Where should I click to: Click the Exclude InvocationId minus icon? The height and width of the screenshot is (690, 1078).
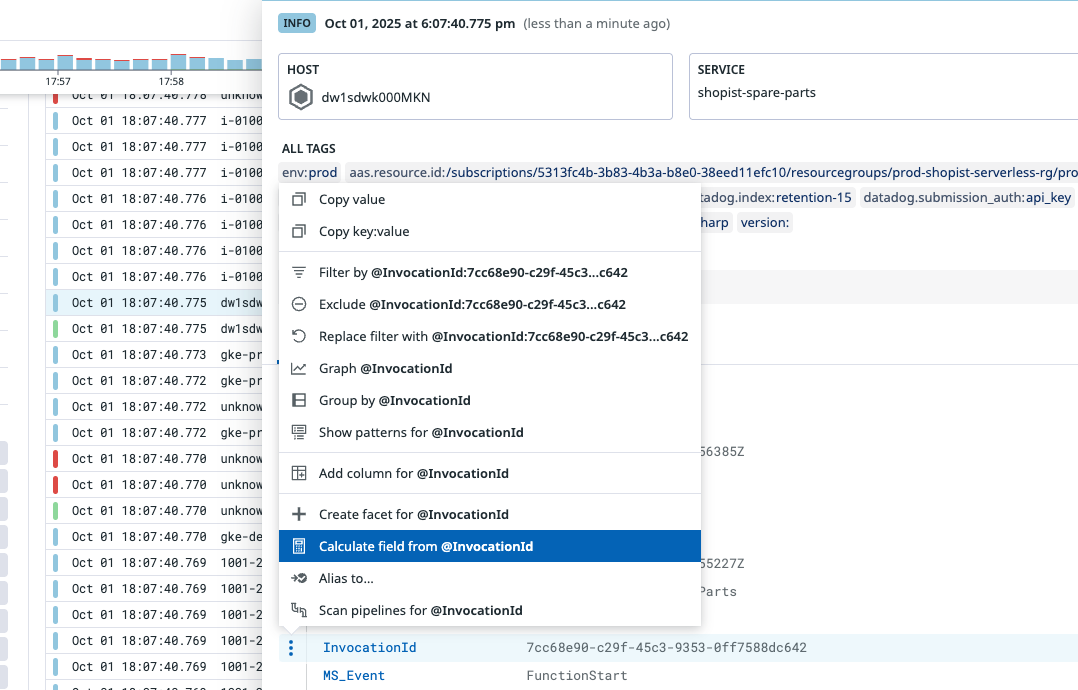[x=298, y=304]
